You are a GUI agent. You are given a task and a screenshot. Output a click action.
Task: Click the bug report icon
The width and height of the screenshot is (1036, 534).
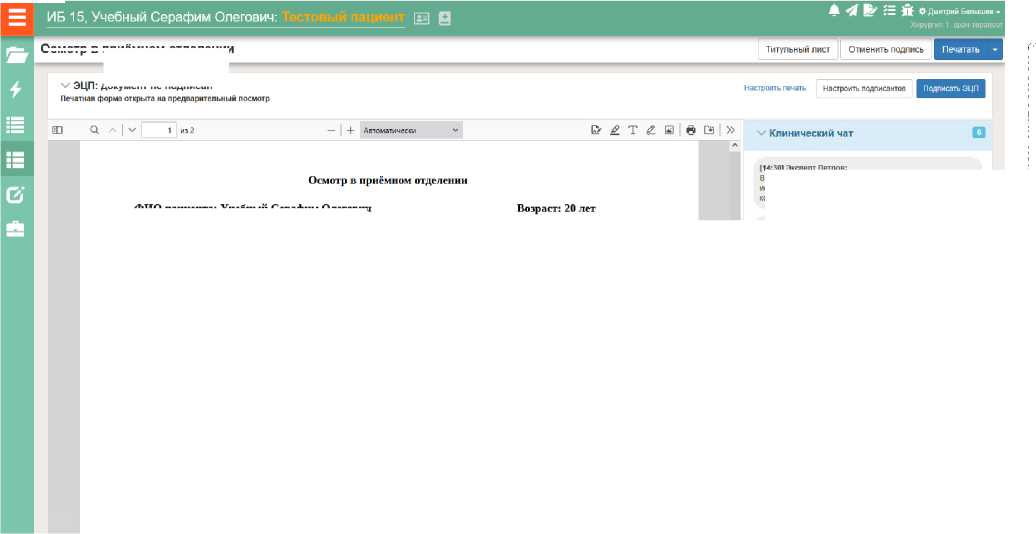pyautogui.click(x=907, y=10)
